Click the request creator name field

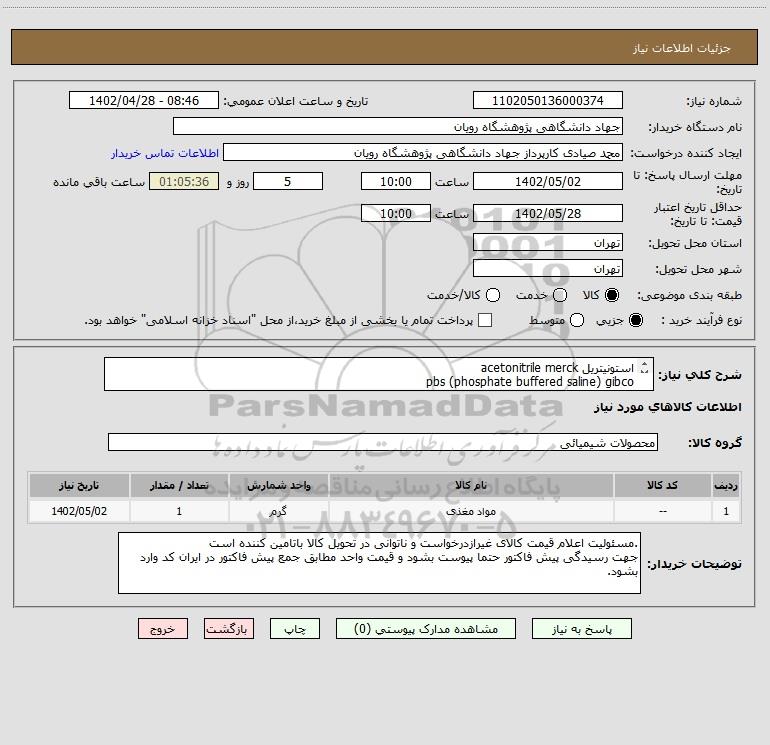click(423, 152)
